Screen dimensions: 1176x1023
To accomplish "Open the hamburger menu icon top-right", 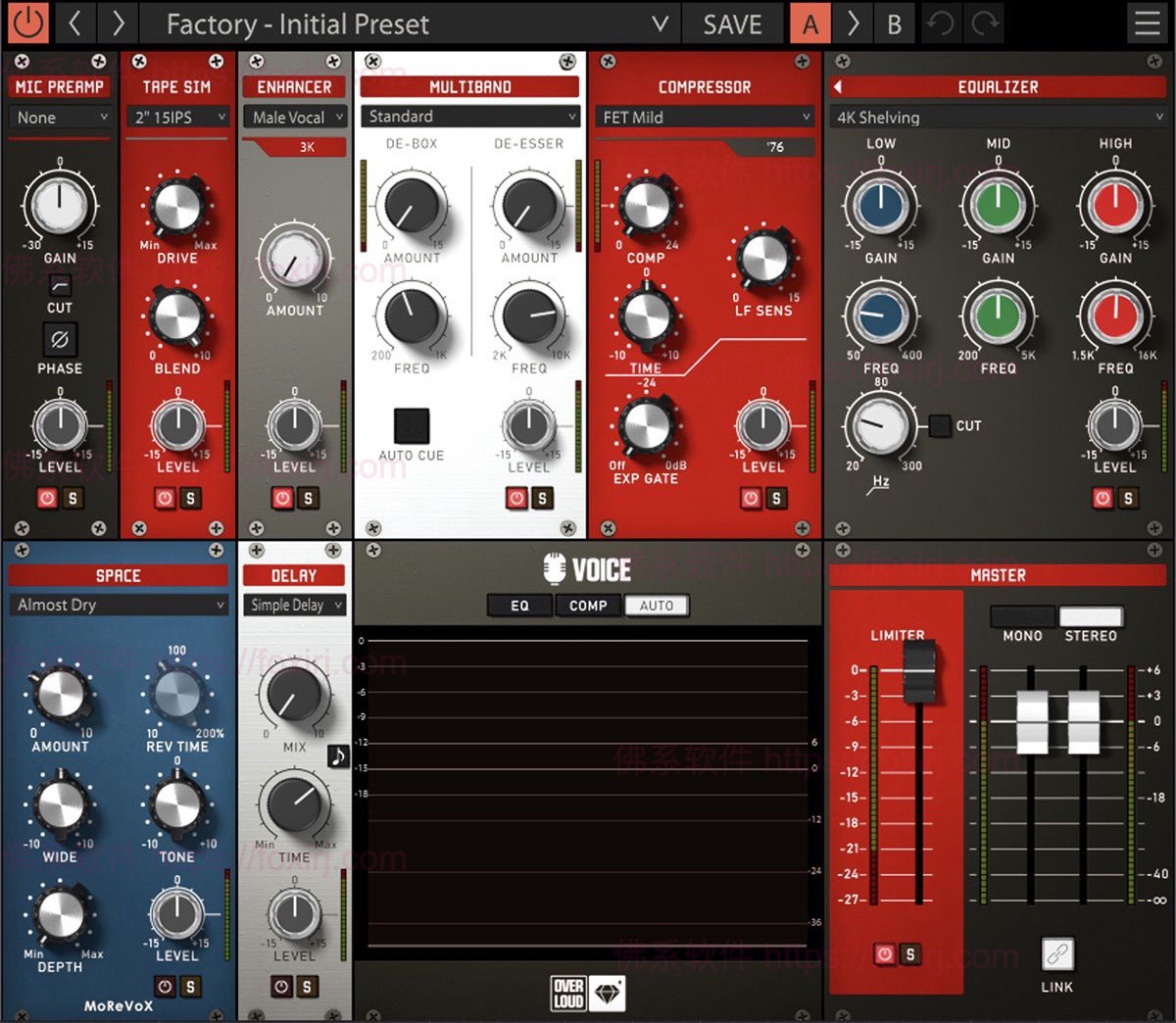I will click(x=1148, y=23).
